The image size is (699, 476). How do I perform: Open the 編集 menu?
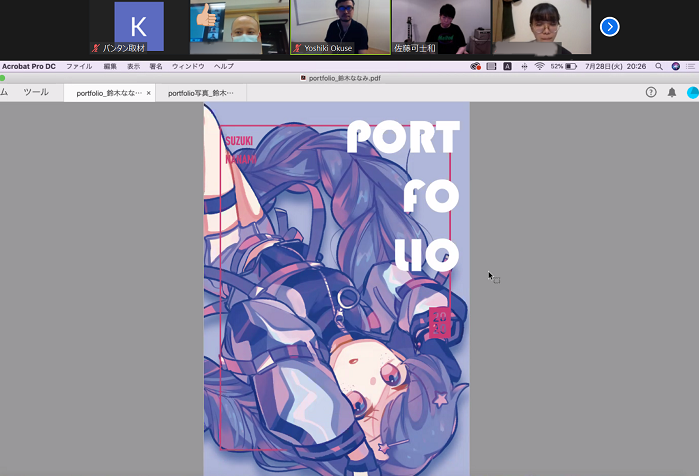click(x=110, y=66)
